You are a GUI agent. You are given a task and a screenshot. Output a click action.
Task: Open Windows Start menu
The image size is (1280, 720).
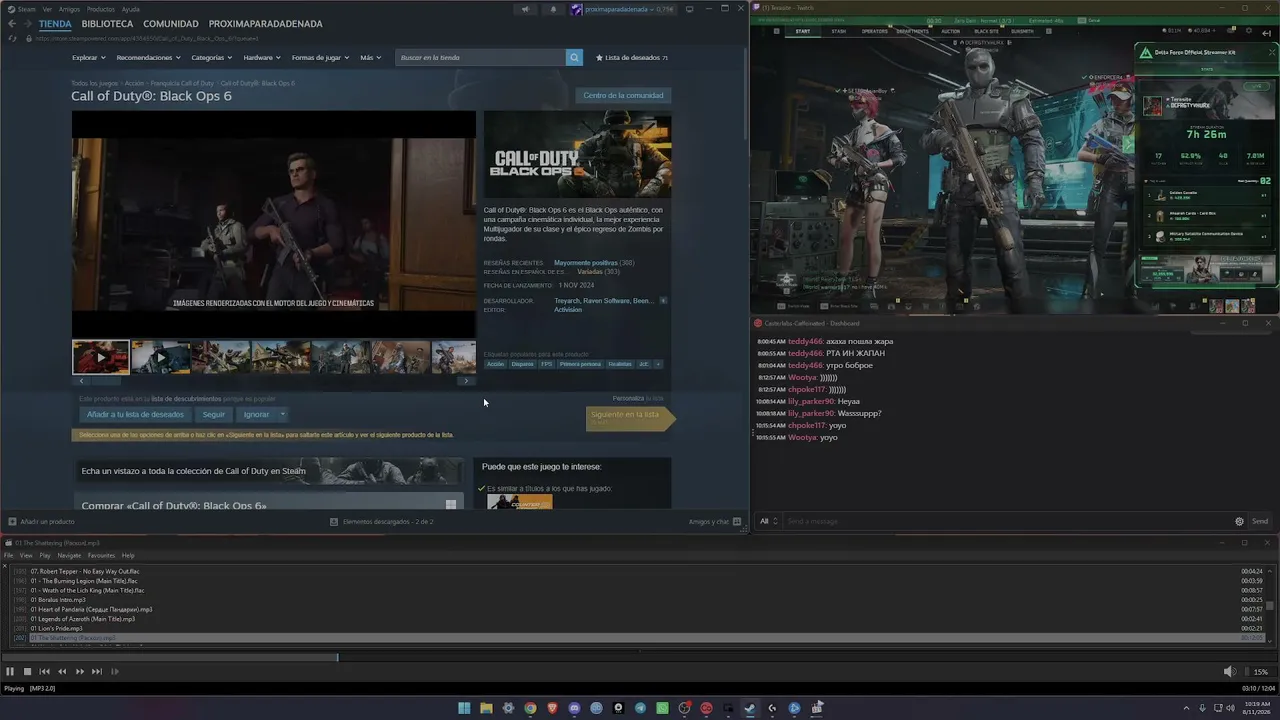coord(464,708)
